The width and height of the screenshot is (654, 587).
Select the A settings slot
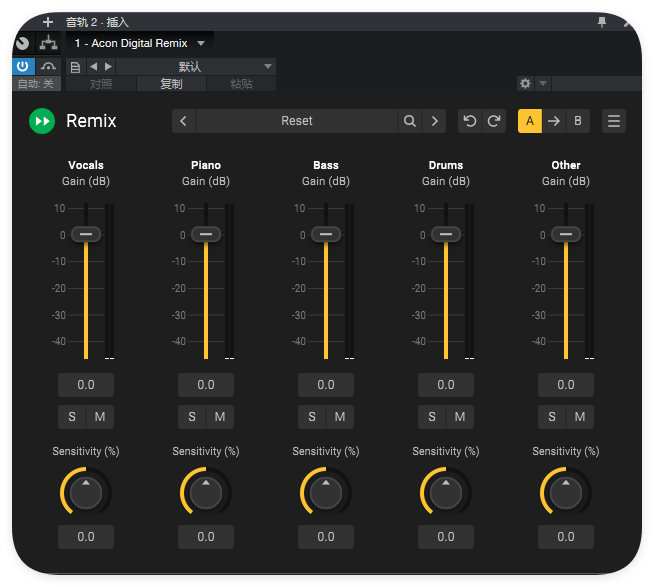coord(530,121)
